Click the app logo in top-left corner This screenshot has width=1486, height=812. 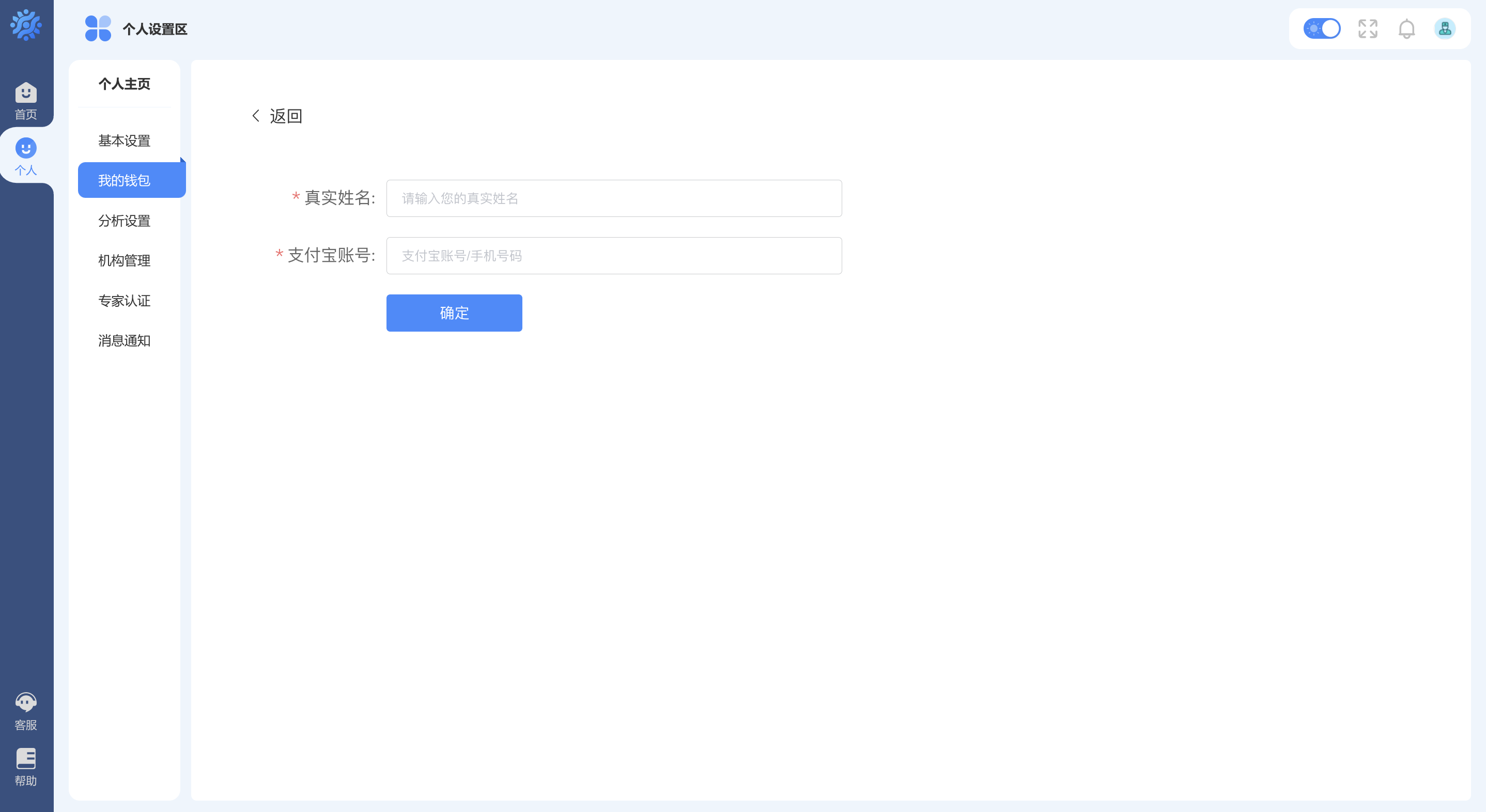26,25
